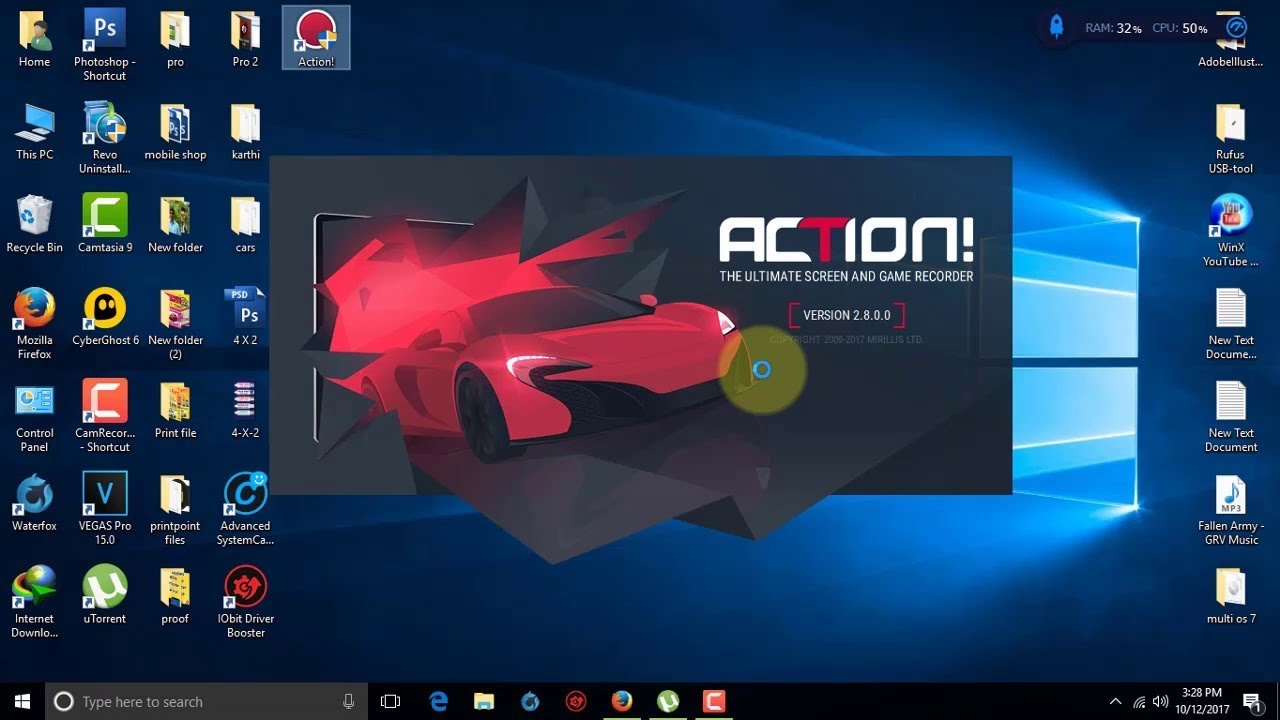Image resolution: width=1280 pixels, height=720 pixels.
Task: Open the Windows Start menu
Action: pos(22,701)
